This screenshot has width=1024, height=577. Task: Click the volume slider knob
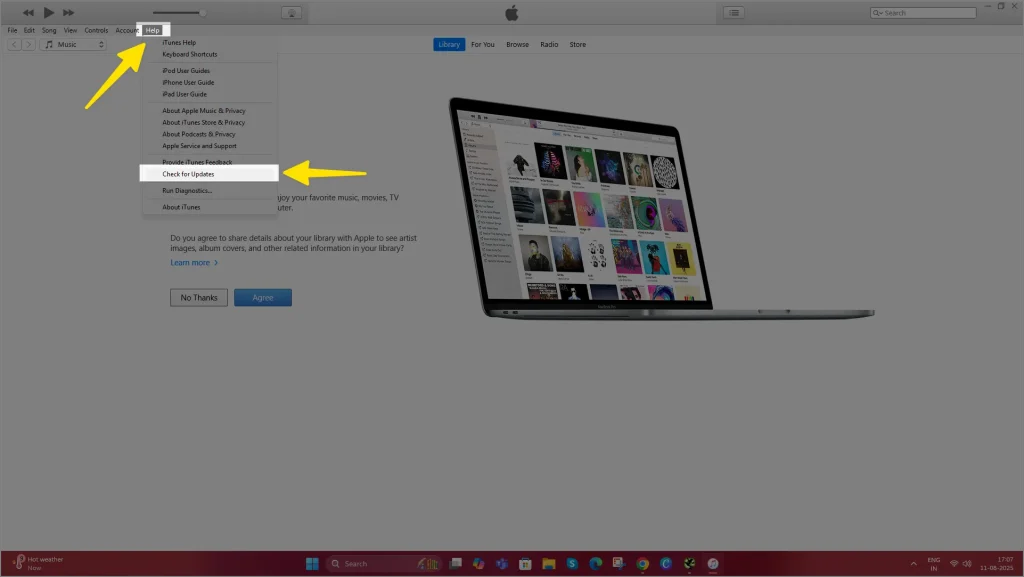coord(203,13)
